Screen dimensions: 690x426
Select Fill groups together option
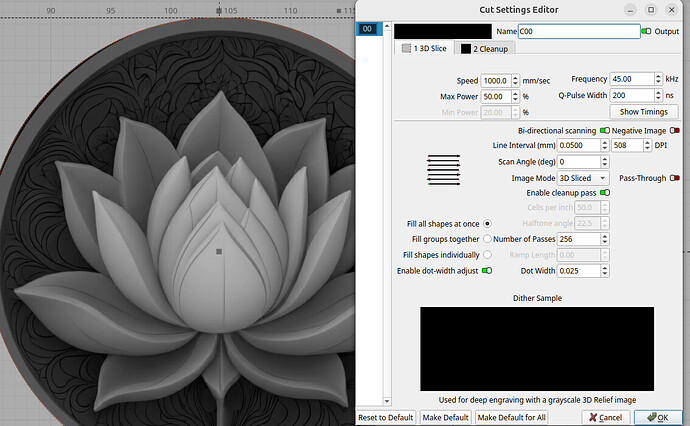click(x=488, y=239)
